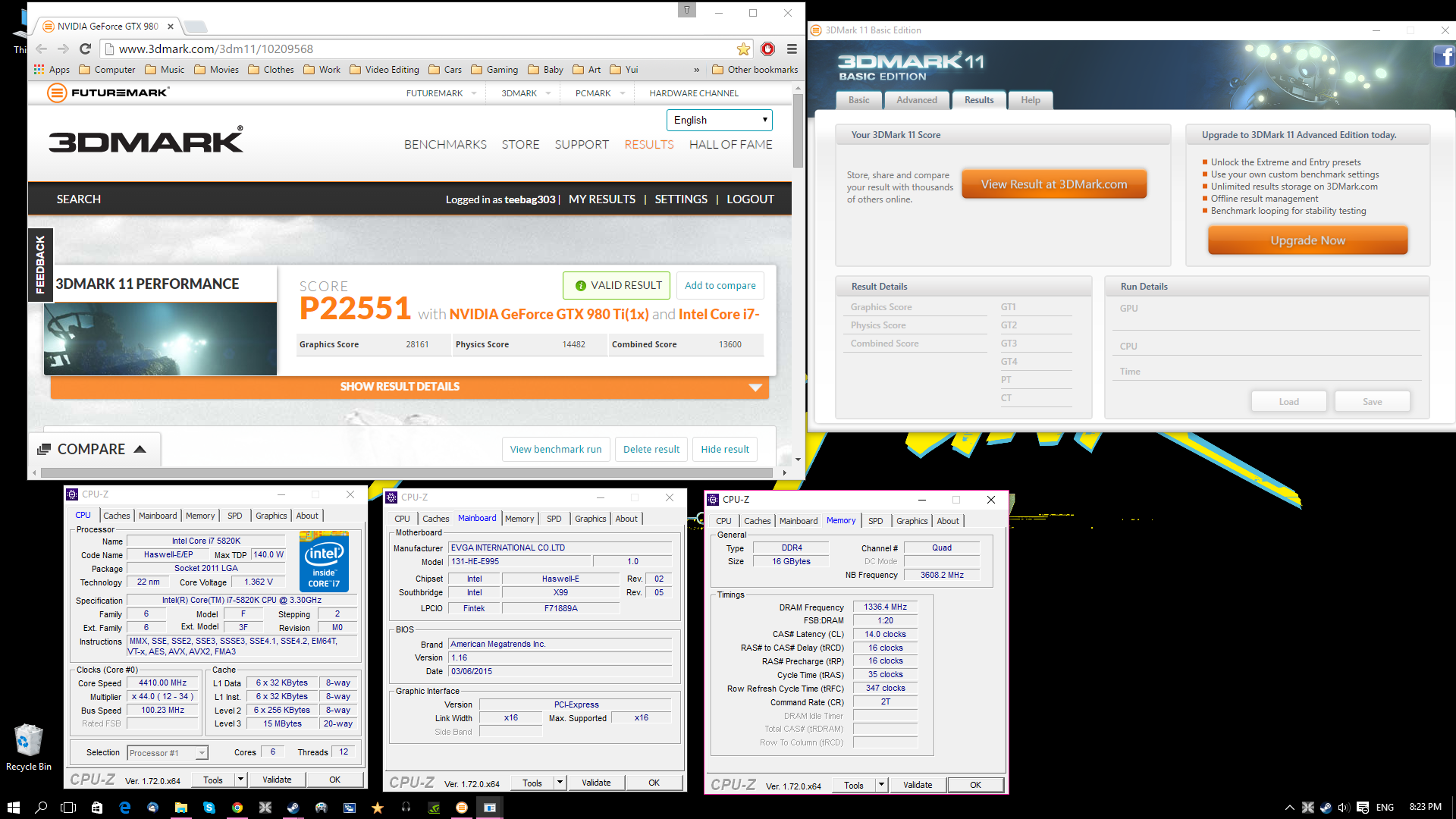Click the NVIDIA icon on the taskbar

[x=434, y=808]
